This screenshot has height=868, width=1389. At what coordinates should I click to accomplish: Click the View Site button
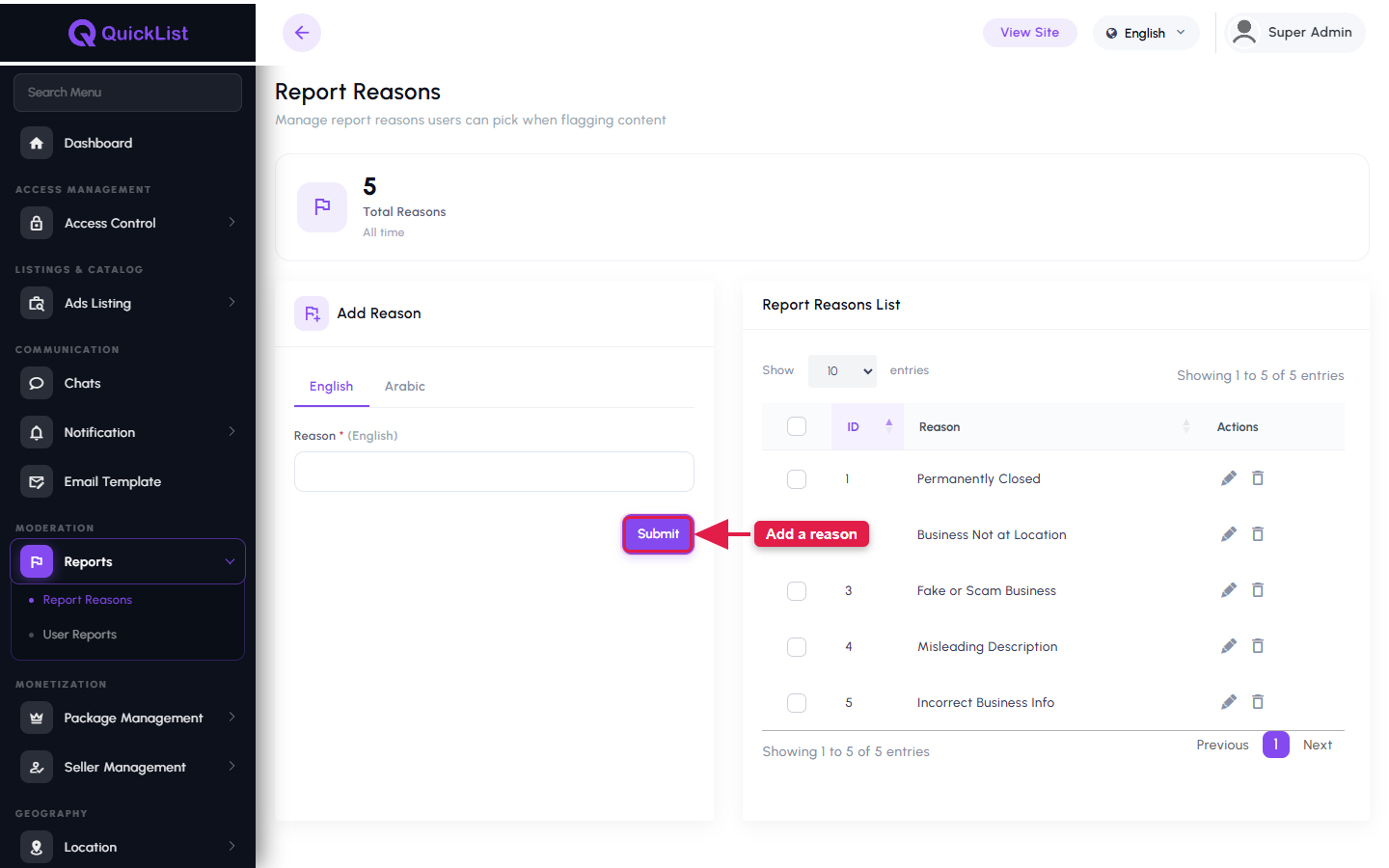[1029, 33]
